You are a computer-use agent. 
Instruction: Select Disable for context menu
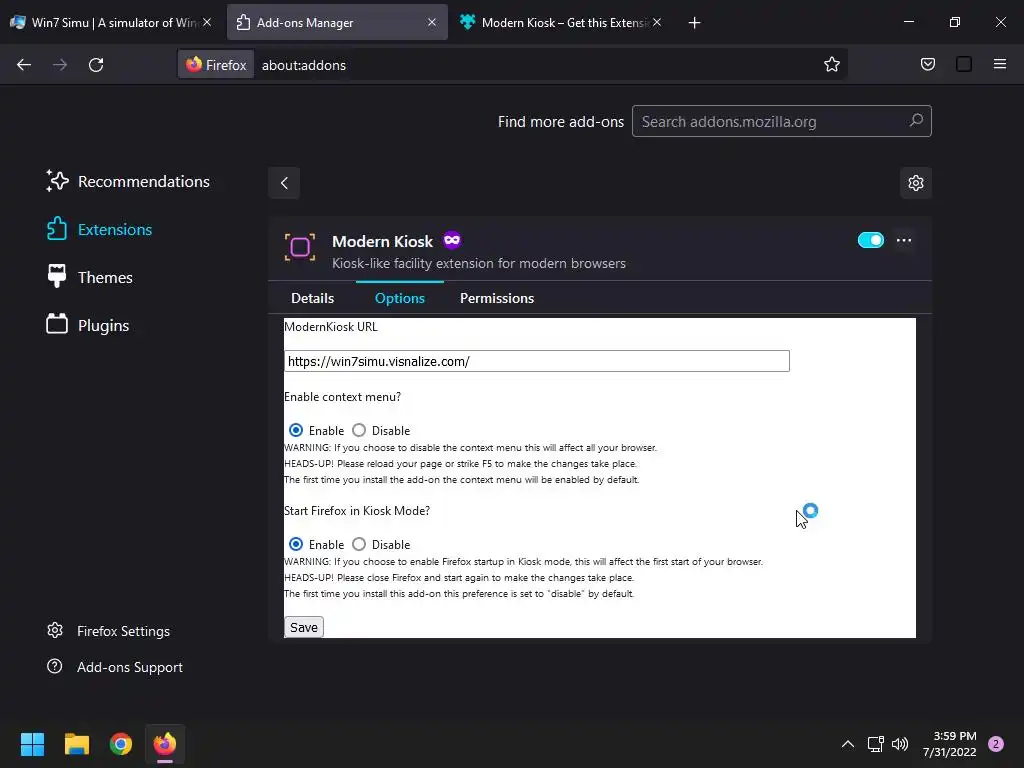[359, 430]
